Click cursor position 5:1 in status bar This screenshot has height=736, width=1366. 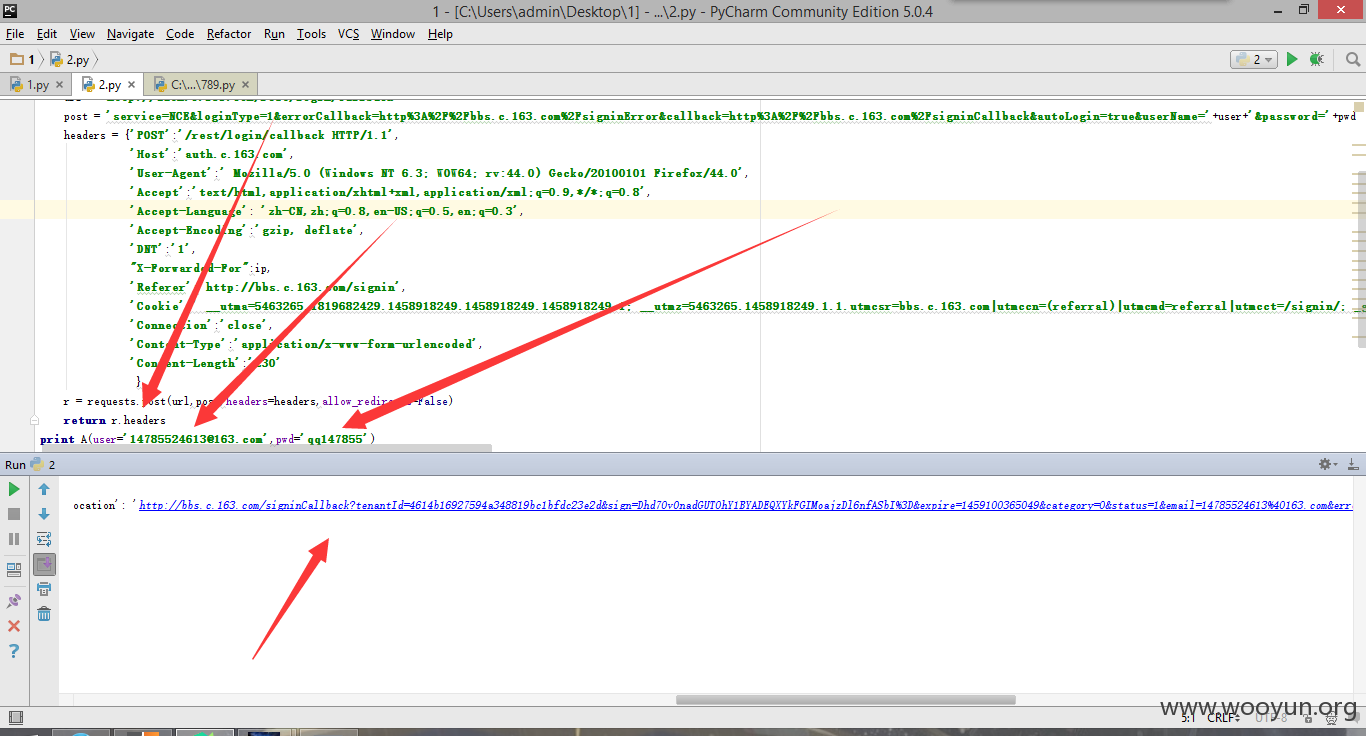click(x=1188, y=717)
